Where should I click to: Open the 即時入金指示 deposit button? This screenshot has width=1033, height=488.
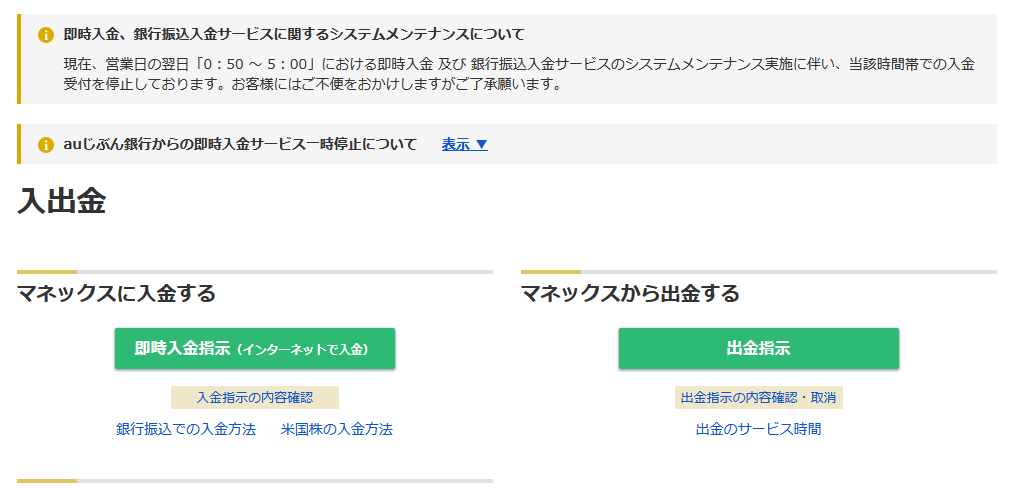255,348
